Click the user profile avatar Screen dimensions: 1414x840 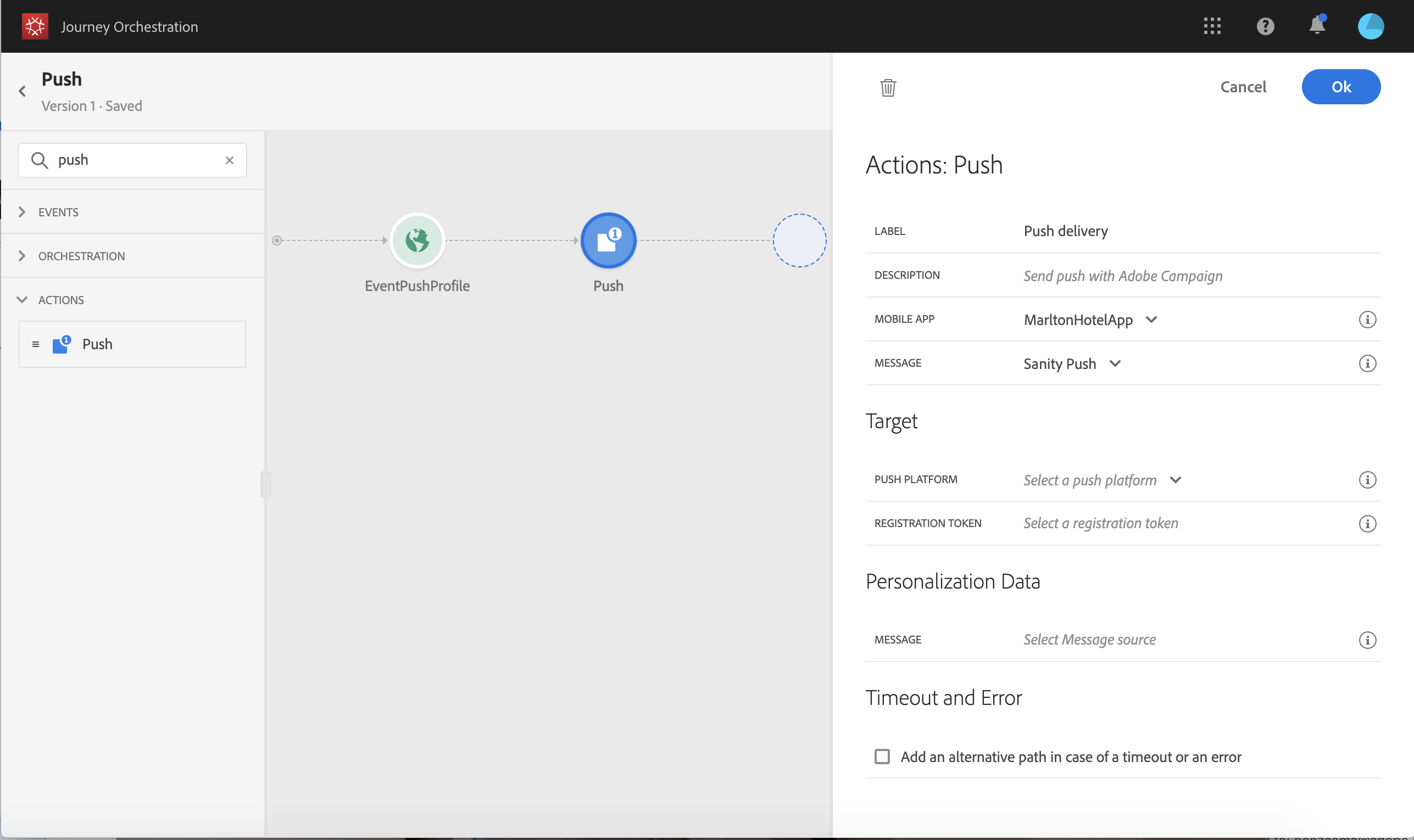(1371, 26)
